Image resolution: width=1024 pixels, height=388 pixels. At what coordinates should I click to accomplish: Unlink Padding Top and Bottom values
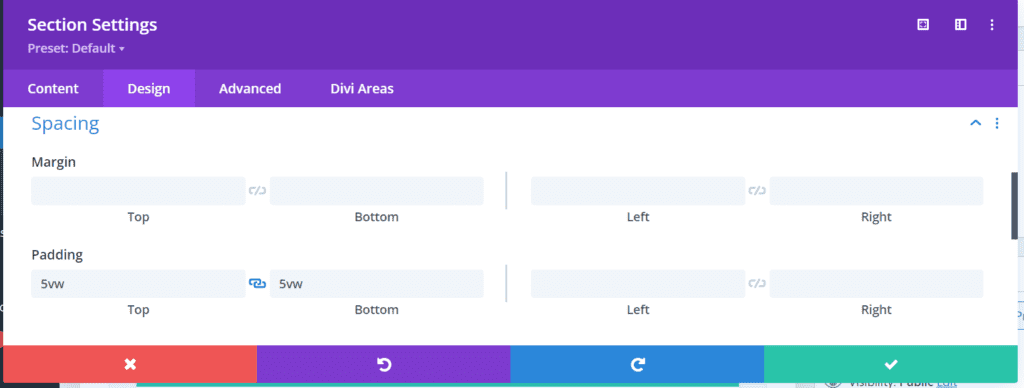pos(257,283)
